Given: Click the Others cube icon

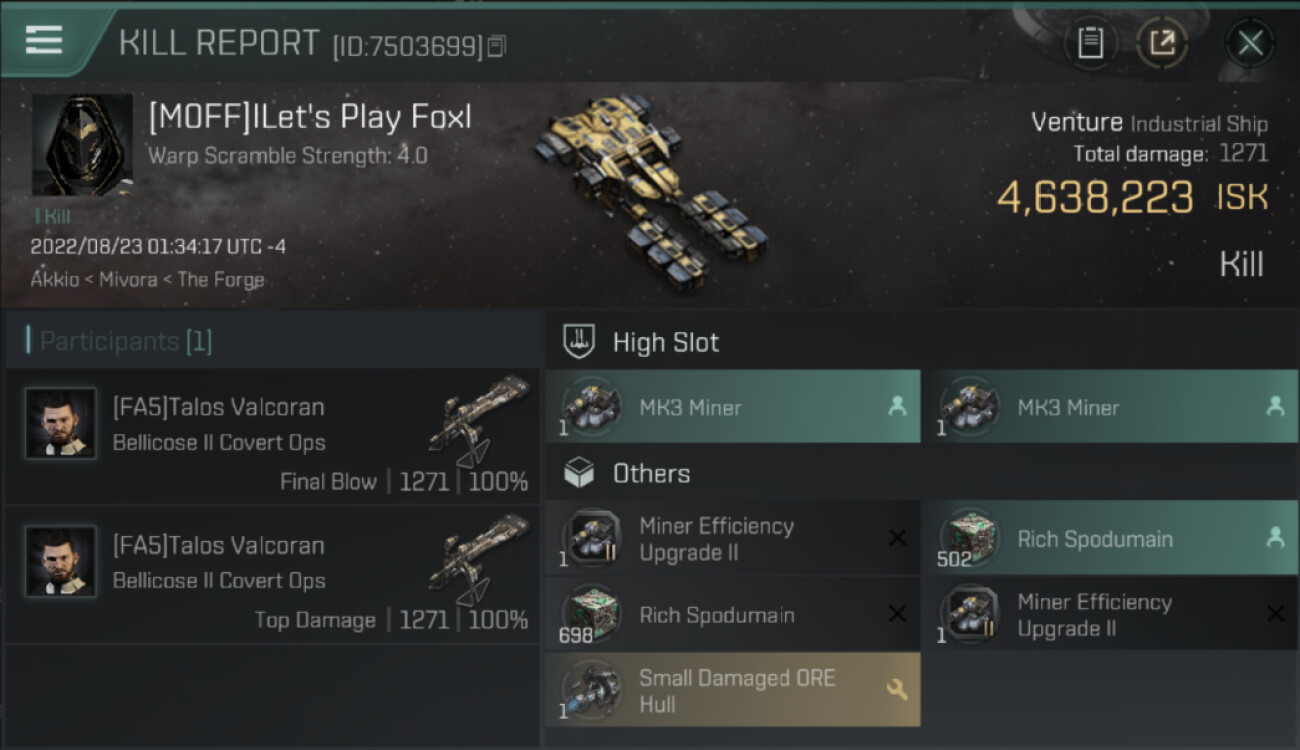Looking at the screenshot, I should point(579,473).
